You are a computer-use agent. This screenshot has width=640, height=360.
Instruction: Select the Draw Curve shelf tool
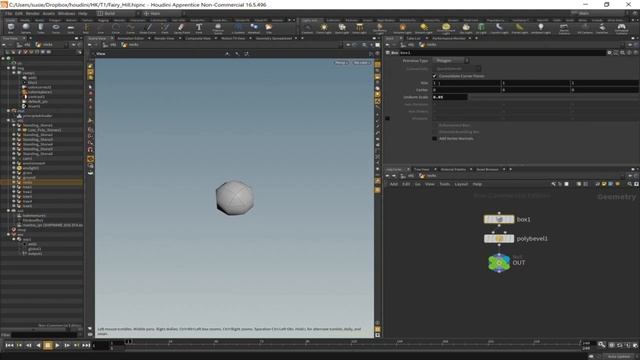[x=147, y=29]
